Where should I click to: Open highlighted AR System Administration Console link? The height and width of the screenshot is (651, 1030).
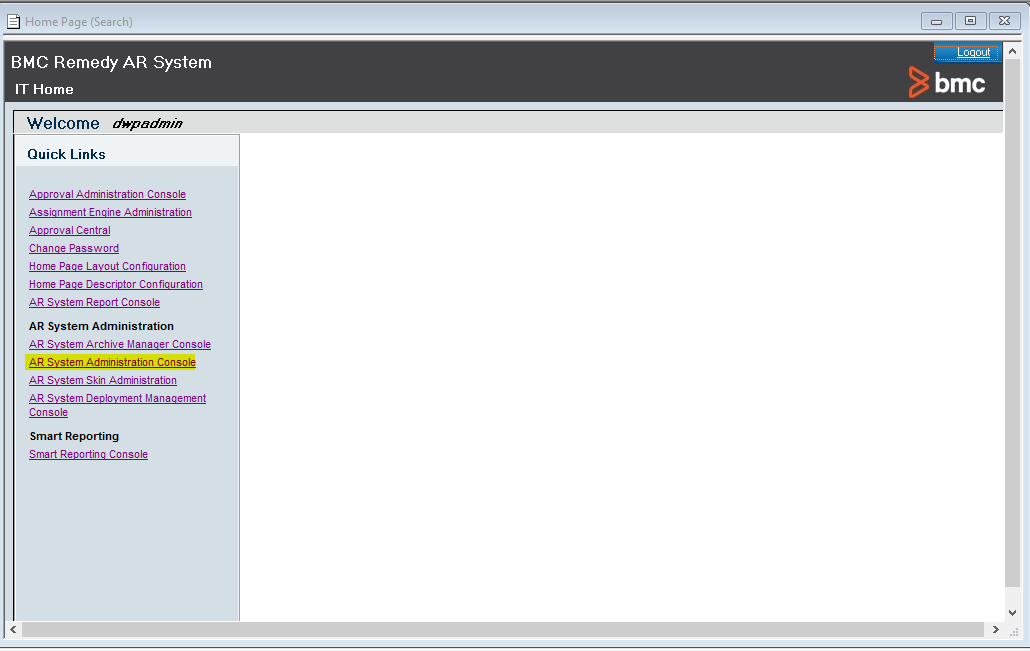pyautogui.click(x=112, y=362)
